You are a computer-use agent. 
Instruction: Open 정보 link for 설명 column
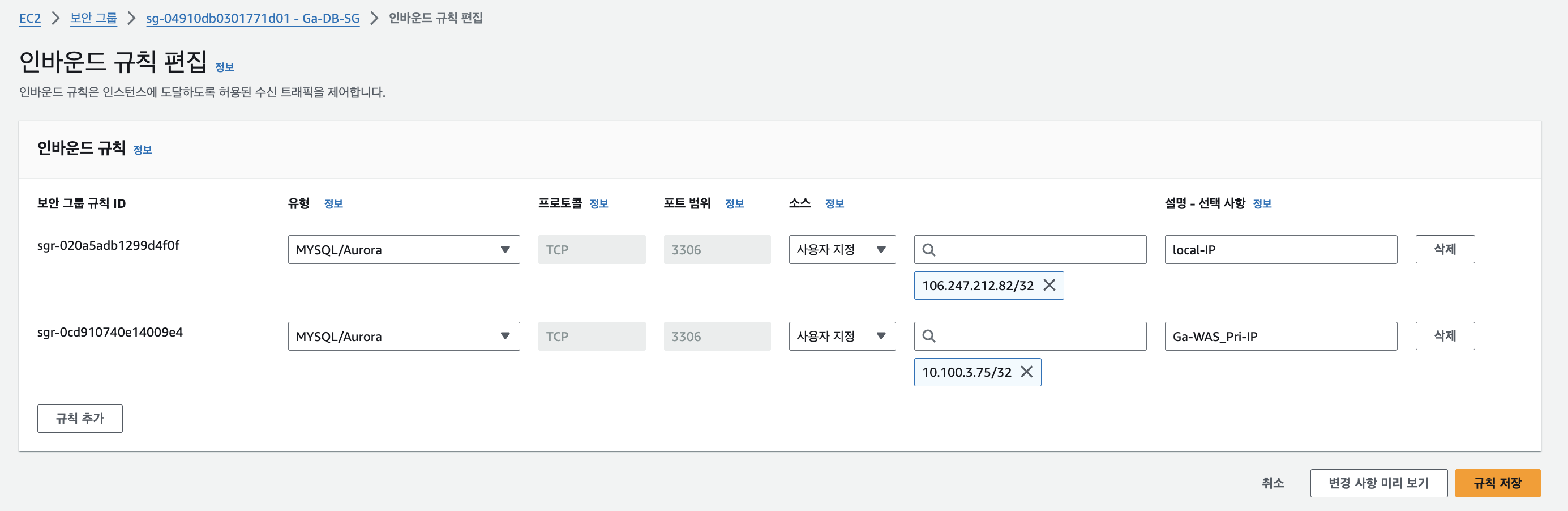coord(1262,203)
